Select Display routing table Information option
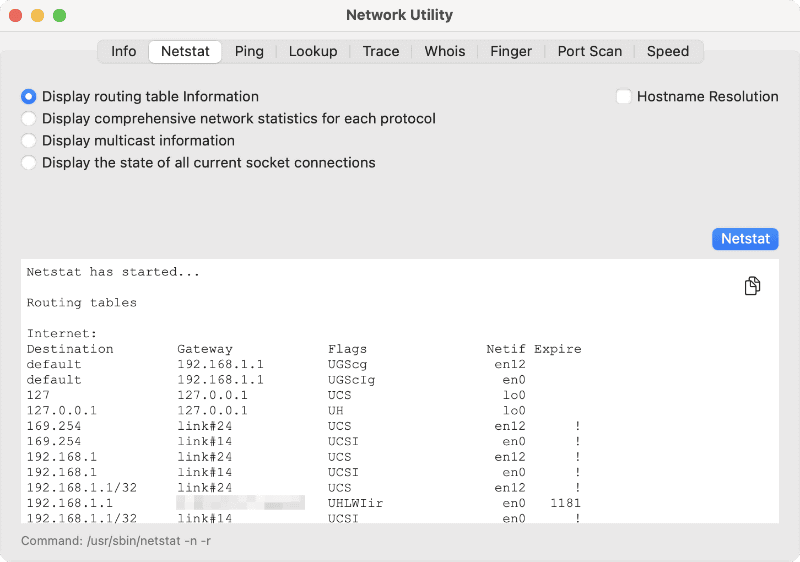This screenshot has height=562, width=800. [29, 97]
